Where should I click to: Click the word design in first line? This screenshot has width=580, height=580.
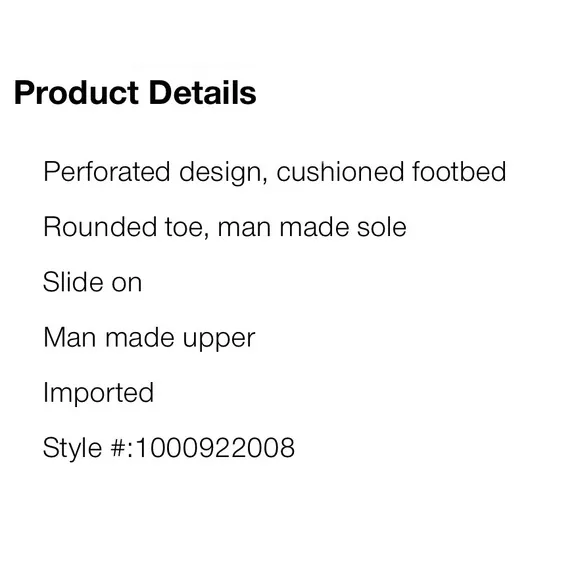tap(223, 172)
